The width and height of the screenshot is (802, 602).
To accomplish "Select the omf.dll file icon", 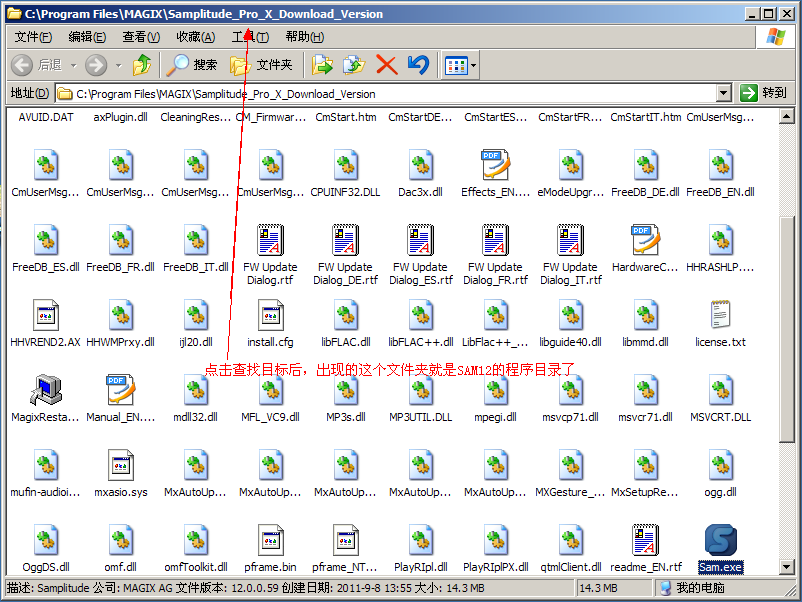I will click(120, 540).
